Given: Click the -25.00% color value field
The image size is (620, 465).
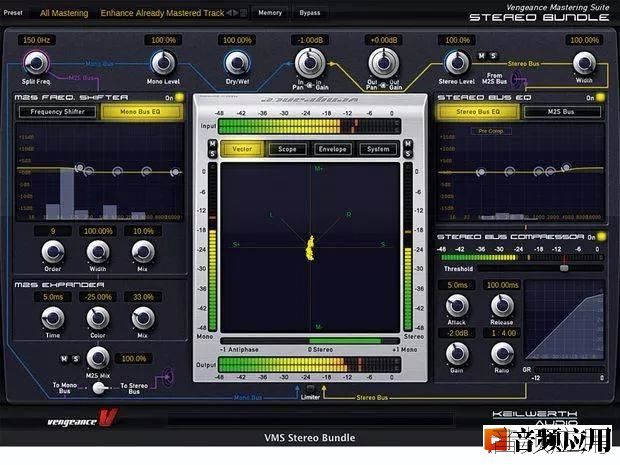Looking at the screenshot, I should click(98, 297).
